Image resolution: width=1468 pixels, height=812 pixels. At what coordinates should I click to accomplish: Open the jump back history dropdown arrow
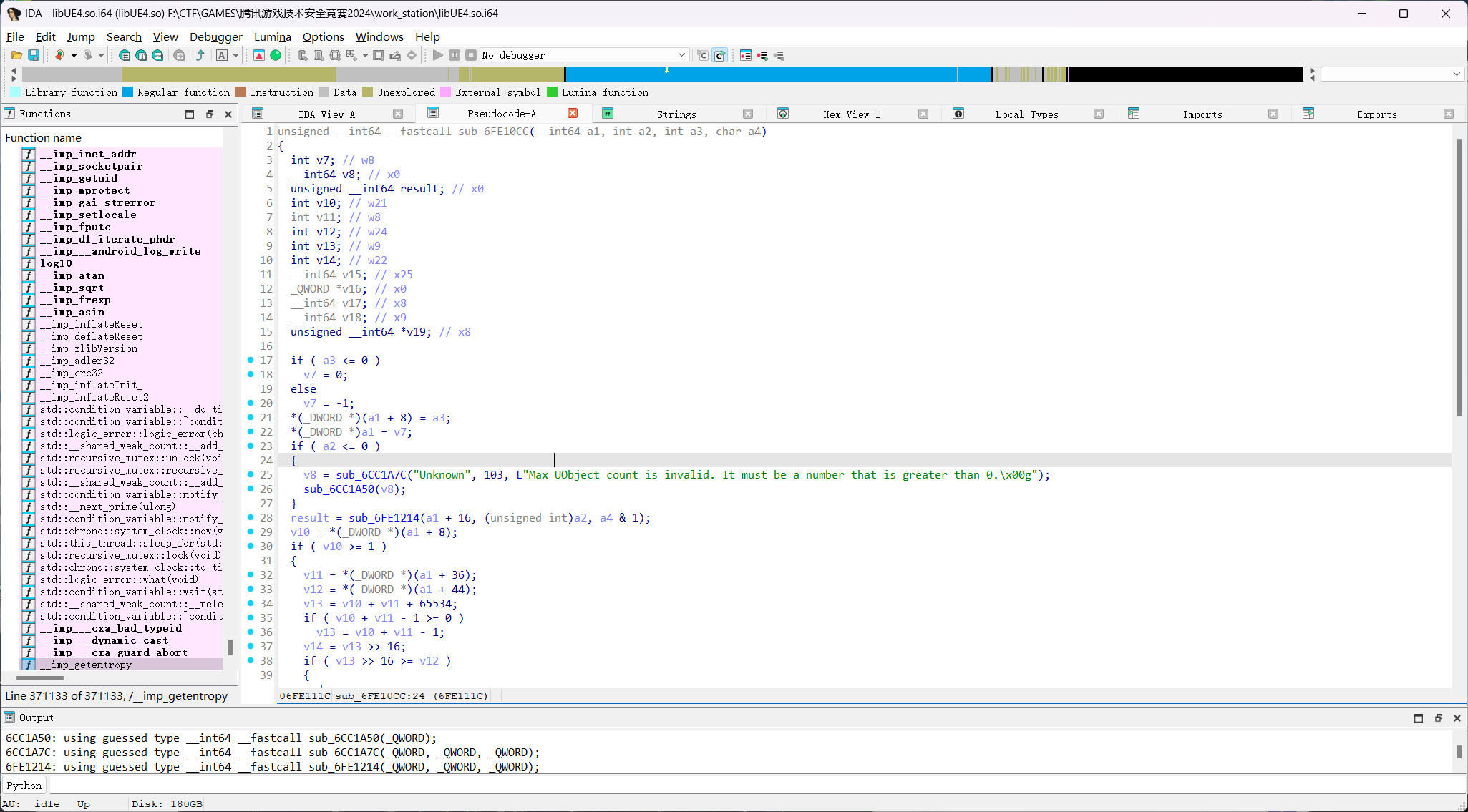pyautogui.click(x=74, y=55)
